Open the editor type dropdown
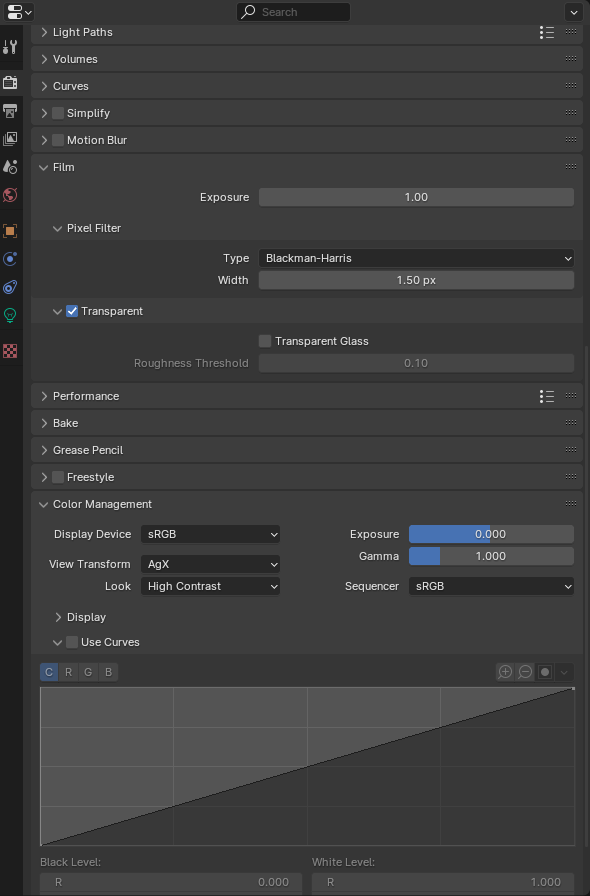The height and width of the screenshot is (896, 590). tap(19, 12)
